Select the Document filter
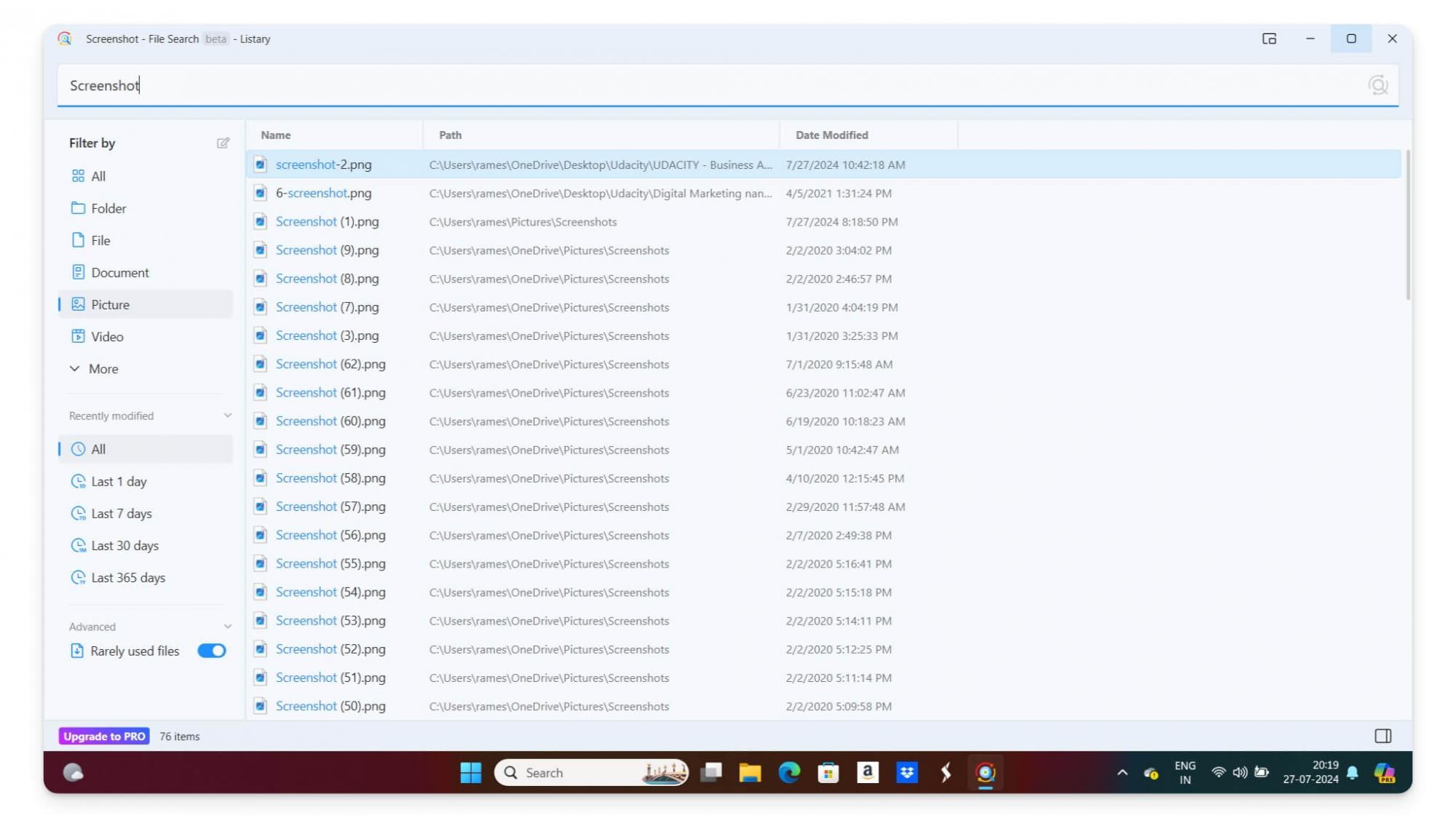The height and width of the screenshot is (818, 1456). [x=119, y=272]
